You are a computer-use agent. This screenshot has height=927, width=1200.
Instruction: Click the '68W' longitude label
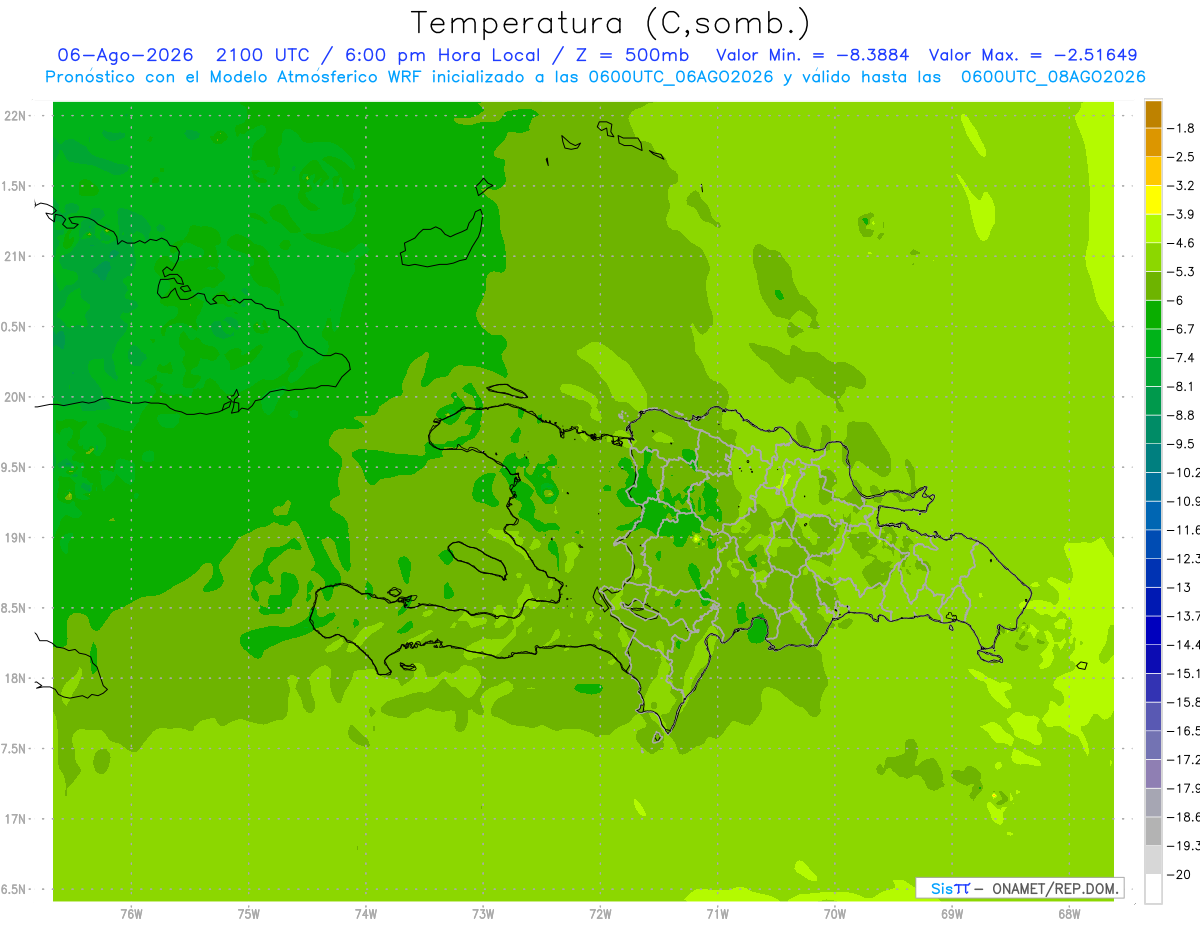1069,914
